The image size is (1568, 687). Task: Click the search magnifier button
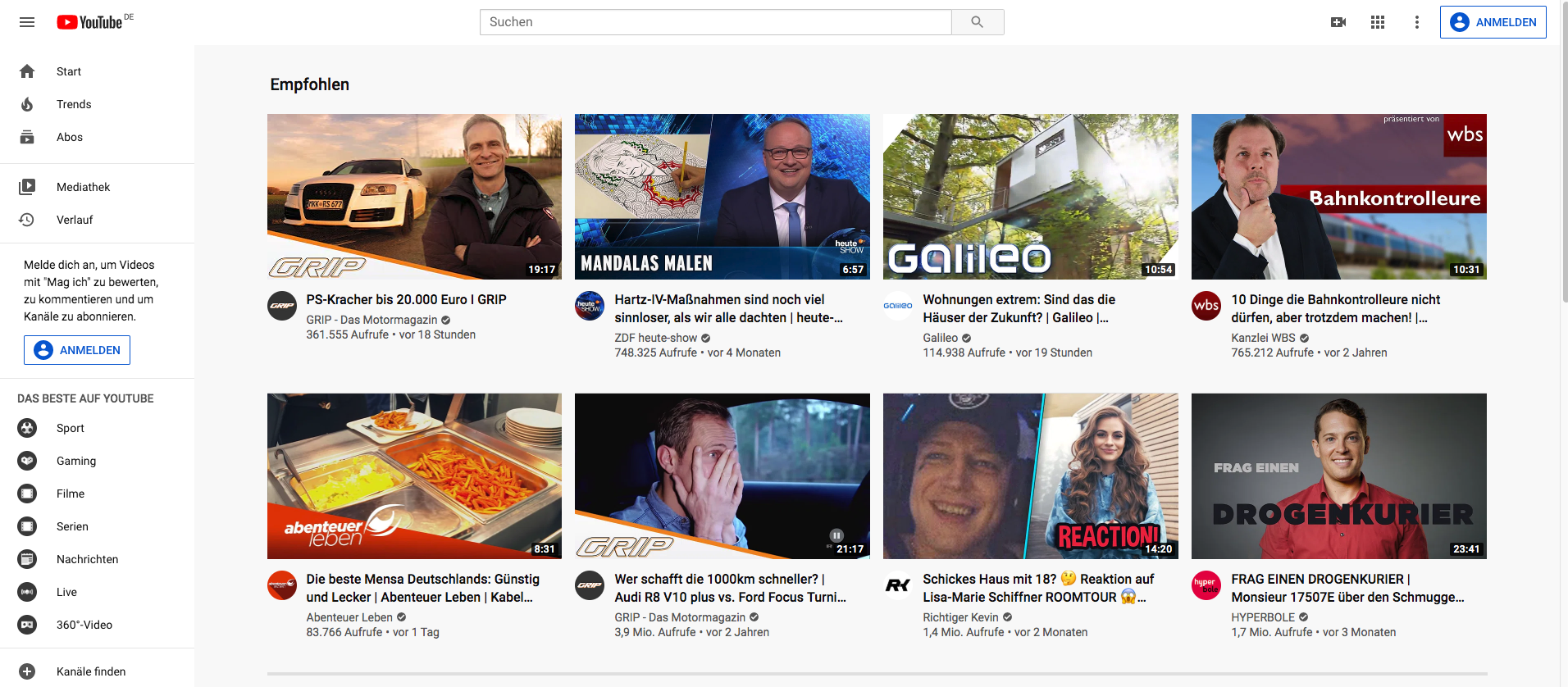pyautogui.click(x=978, y=22)
